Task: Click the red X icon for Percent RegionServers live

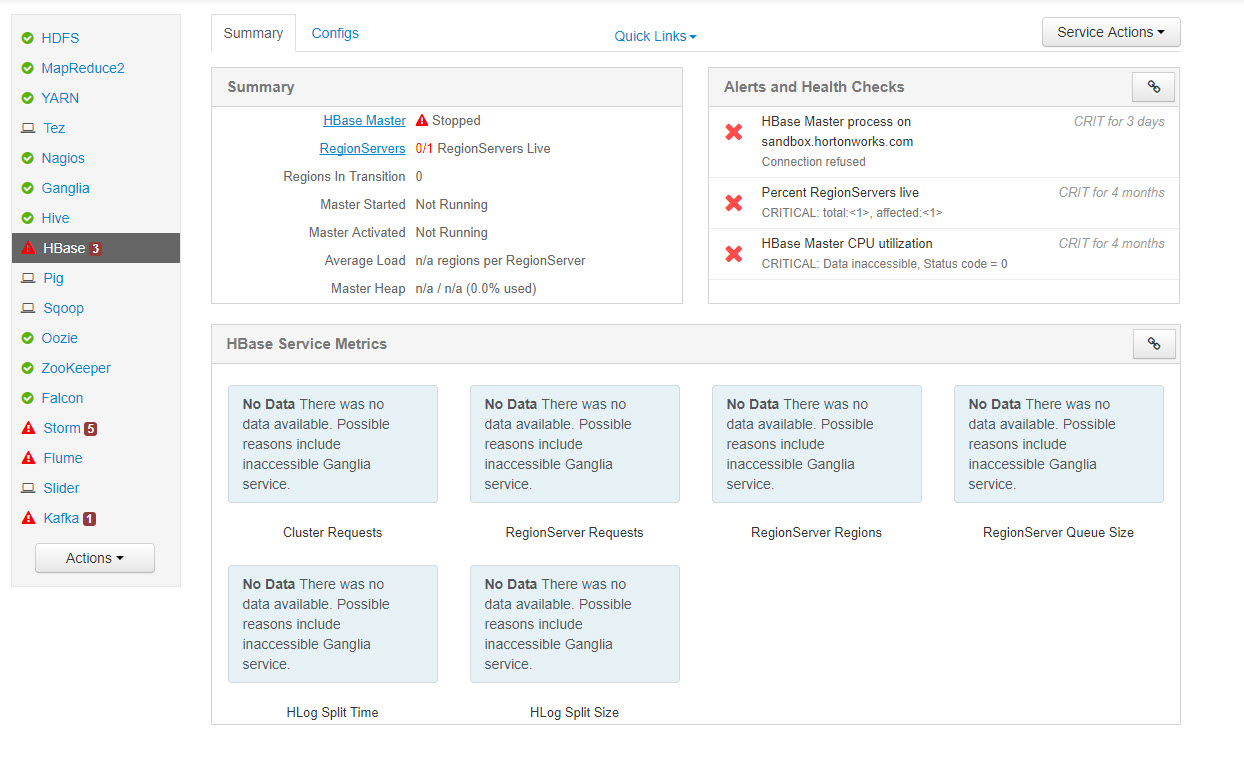Action: pyautogui.click(x=733, y=203)
